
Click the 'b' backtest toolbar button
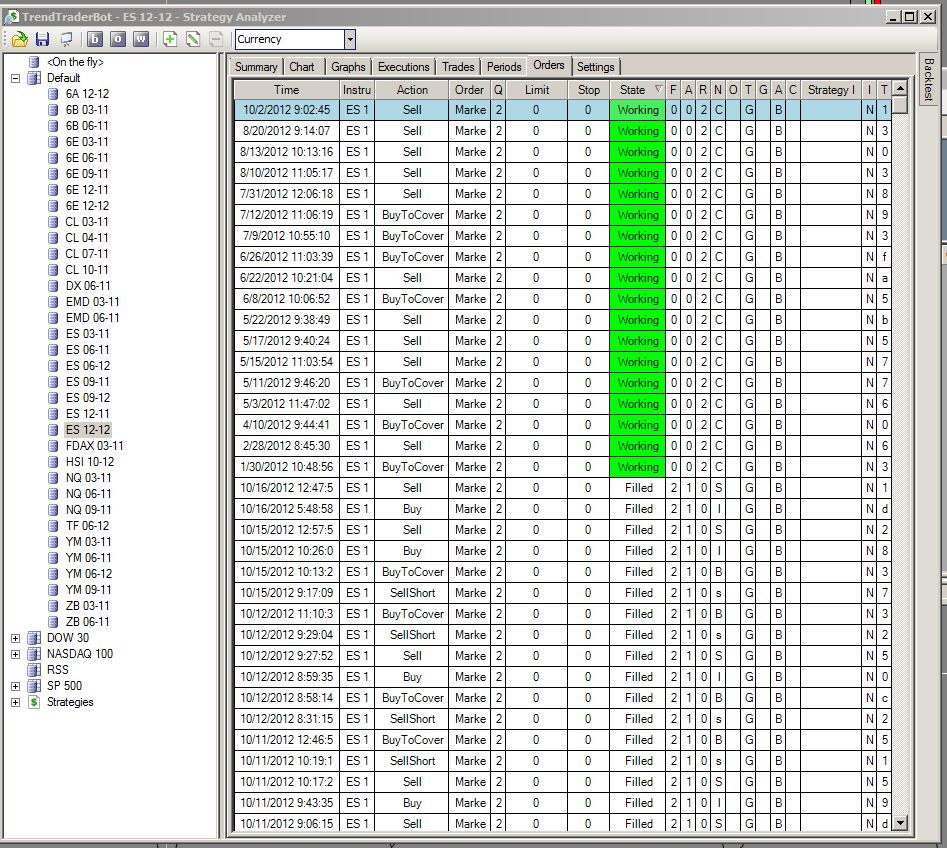(95, 39)
